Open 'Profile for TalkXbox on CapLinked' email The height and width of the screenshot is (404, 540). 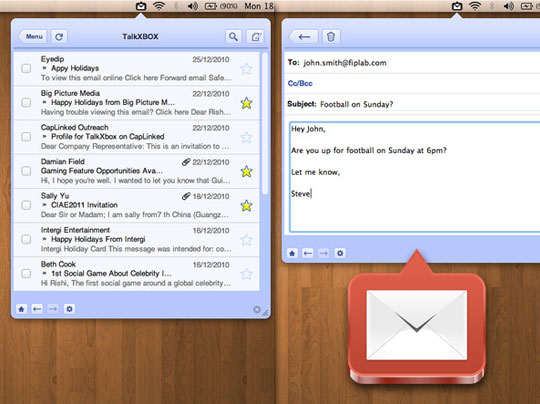pyautogui.click(x=108, y=137)
